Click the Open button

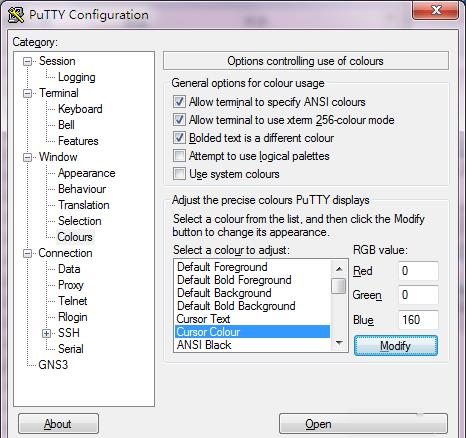pos(363,424)
